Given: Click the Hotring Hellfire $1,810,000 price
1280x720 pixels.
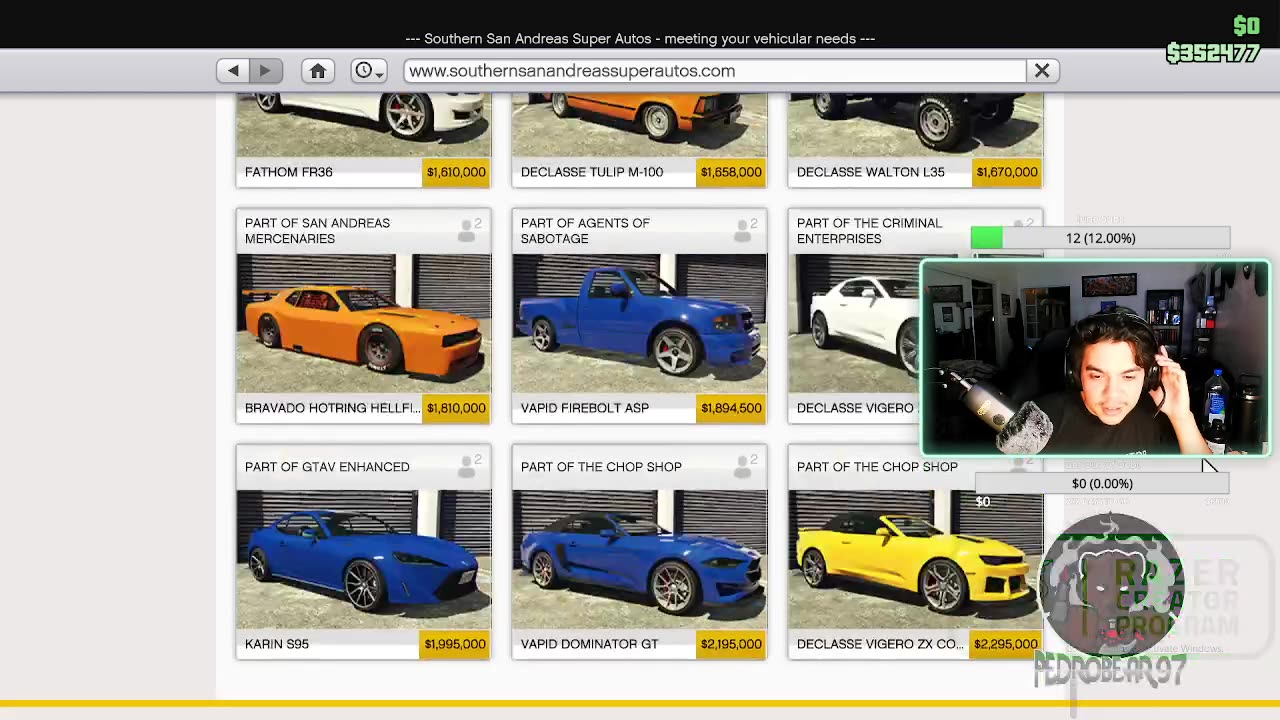Looking at the screenshot, I should coord(456,408).
